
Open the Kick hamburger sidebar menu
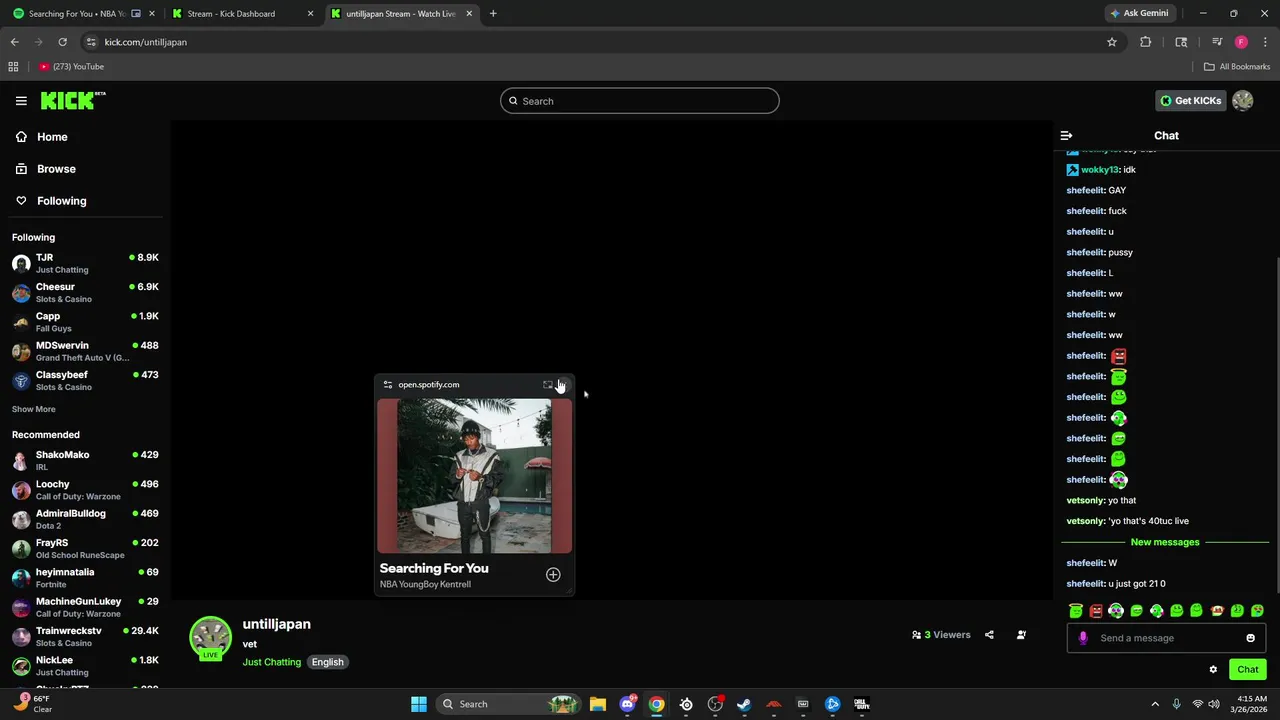[21, 100]
